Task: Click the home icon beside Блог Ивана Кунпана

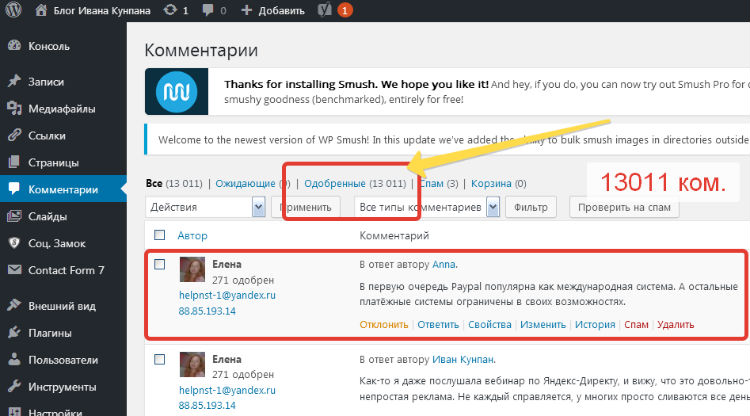Action: (x=41, y=10)
